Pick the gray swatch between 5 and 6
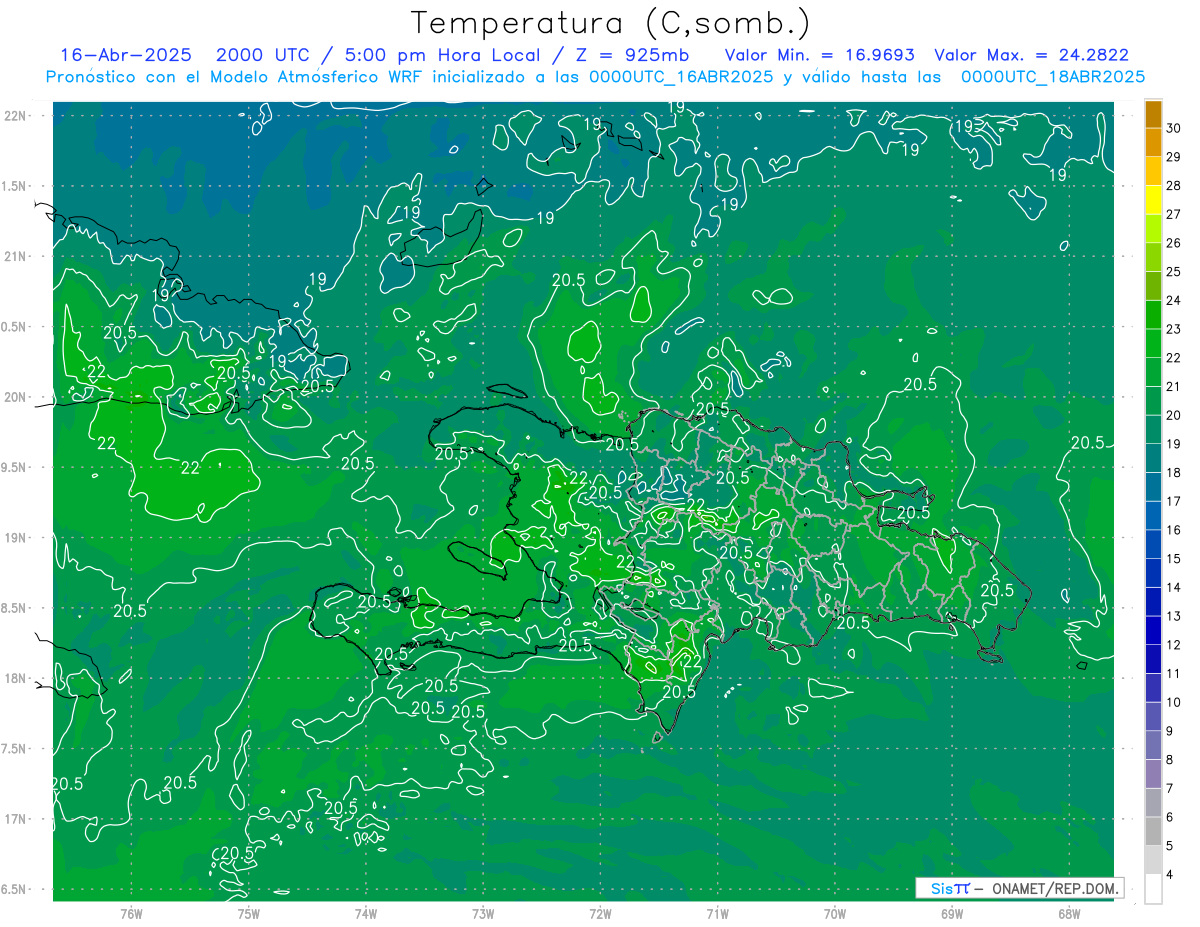This screenshot has height=927, width=1200. [1153, 832]
